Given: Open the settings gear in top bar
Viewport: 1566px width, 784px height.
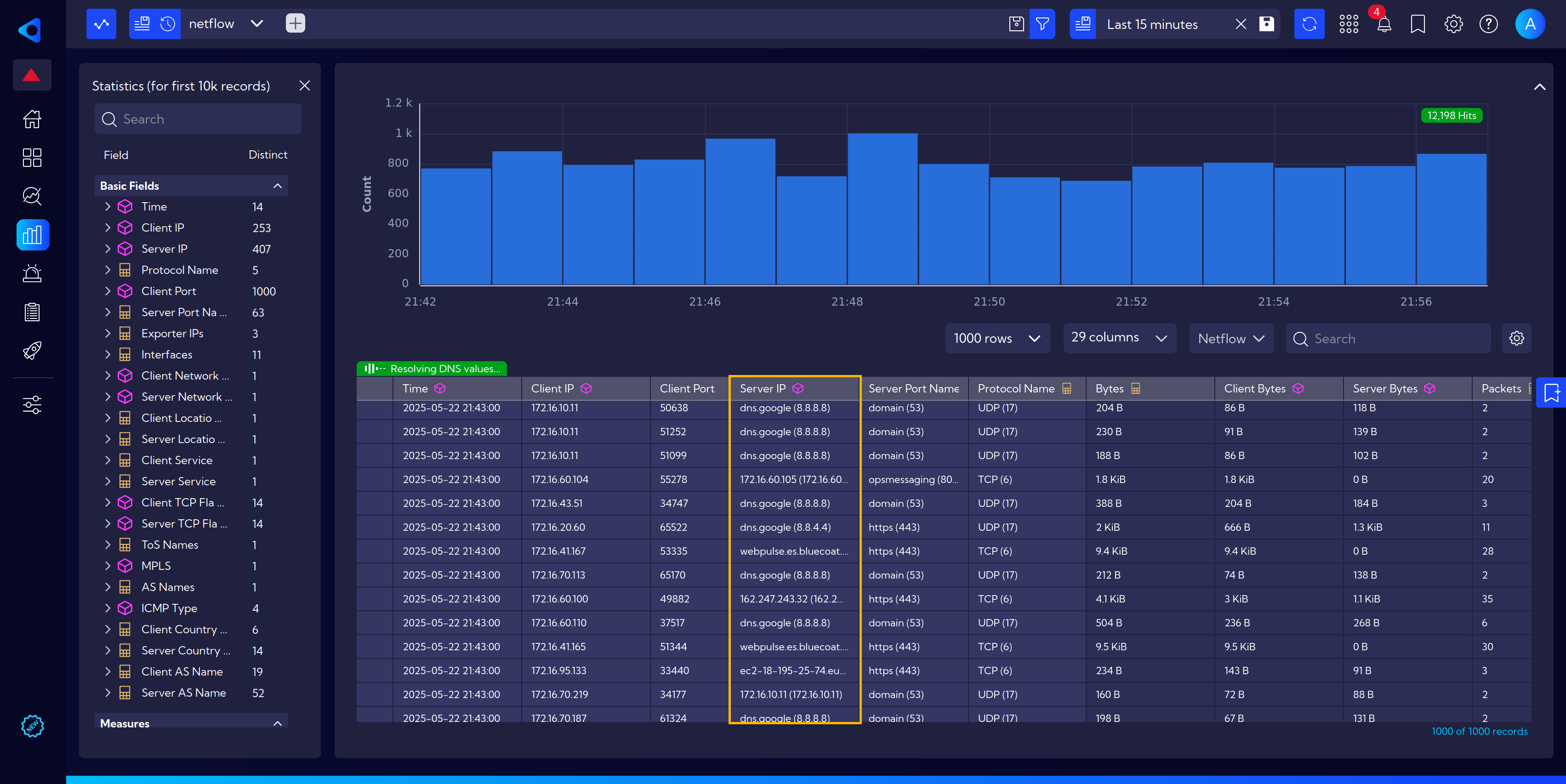Looking at the screenshot, I should (x=1453, y=24).
